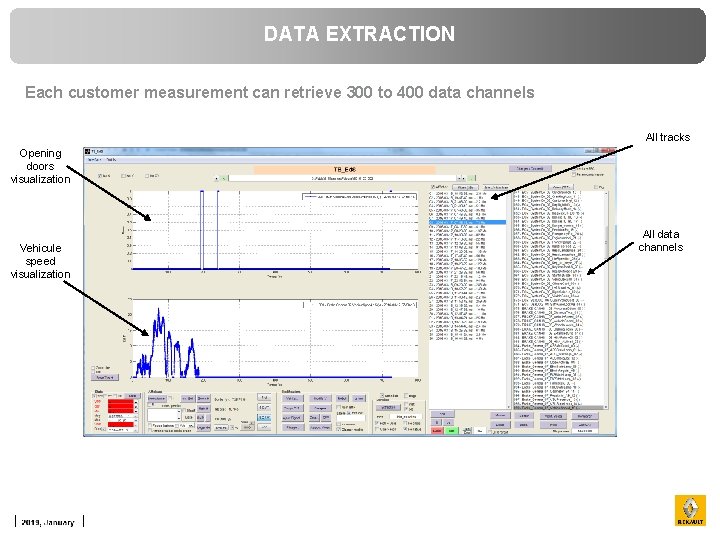Open the first menu in the TB_Edit menu bar
The width and height of the screenshot is (720, 540).
[x=94, y=160]
